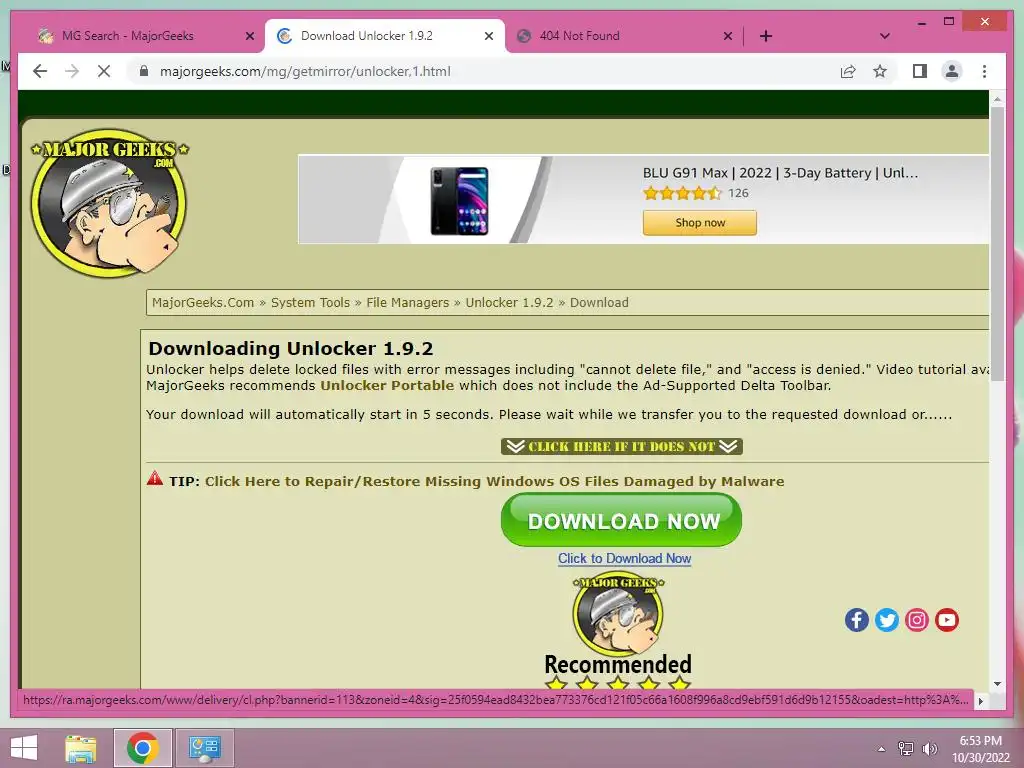Screen dimensions: 1024x768
Task: Close the Download Unlocker tab
Action: pyautogui.click(x=488, y=36)
